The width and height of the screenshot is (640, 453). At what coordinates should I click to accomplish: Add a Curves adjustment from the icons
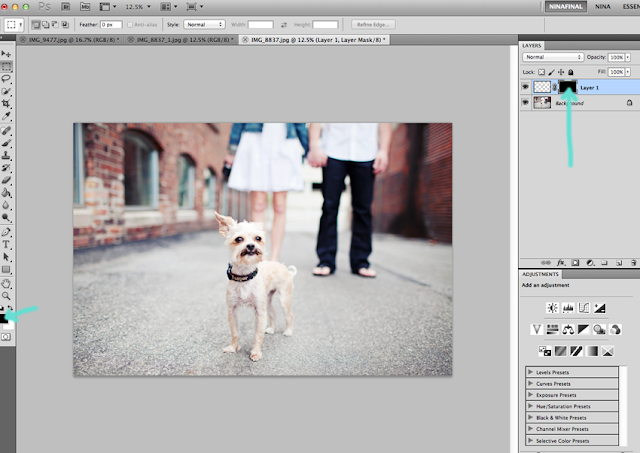tap(582, 308)
